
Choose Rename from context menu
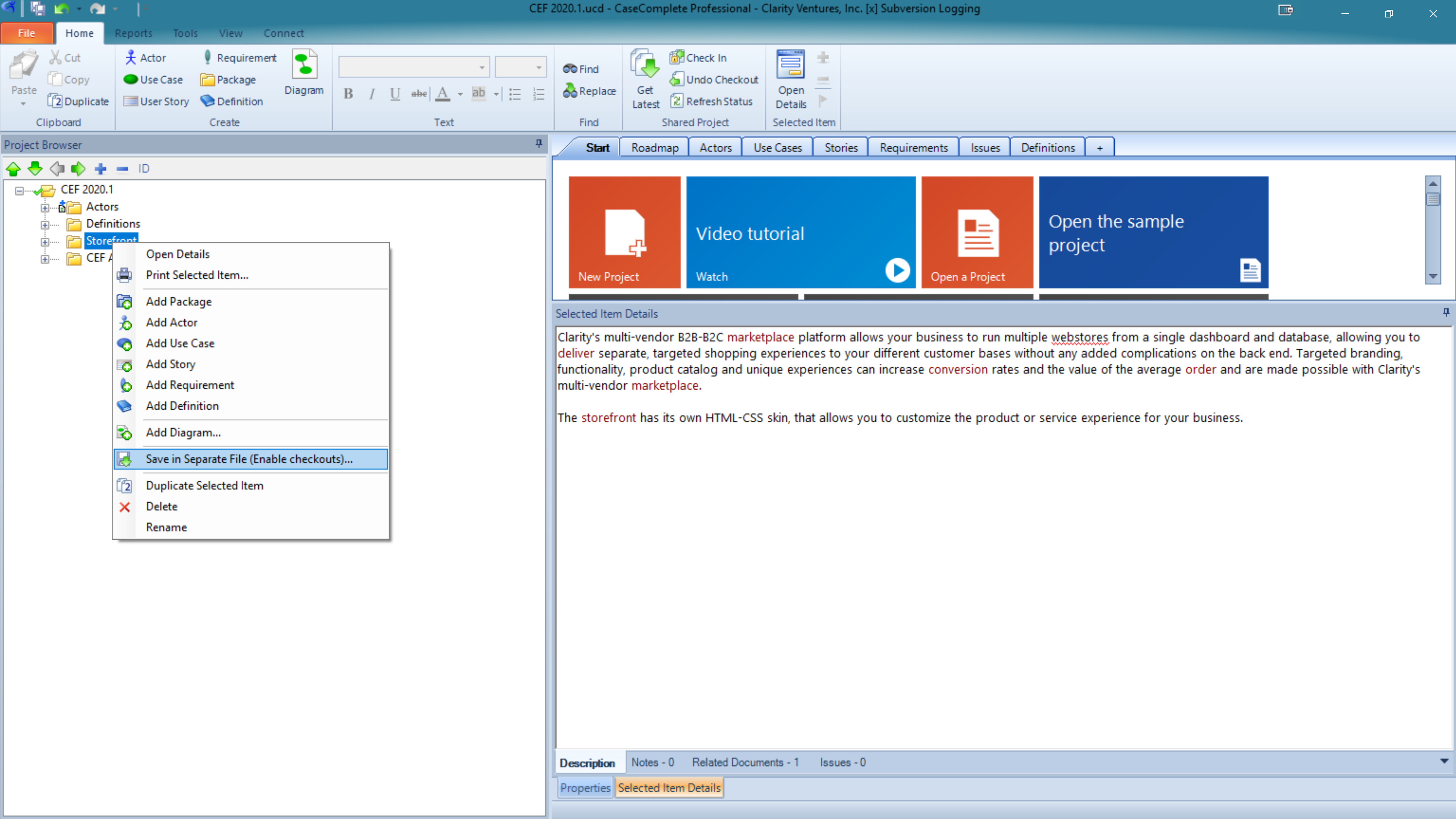251,527
